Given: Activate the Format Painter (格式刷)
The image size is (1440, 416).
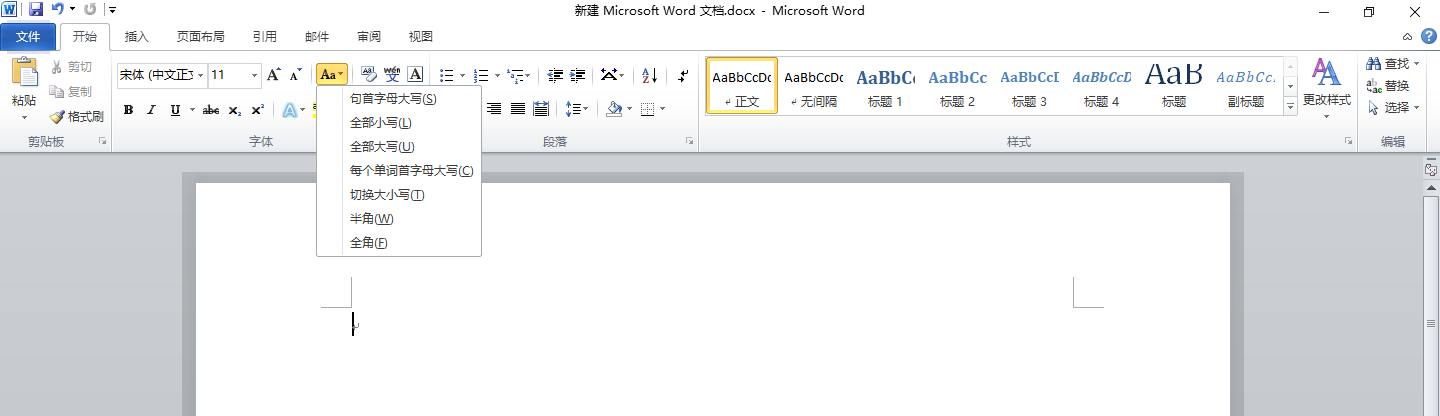Looking at the screenshot, I should [x=76, y=116].
